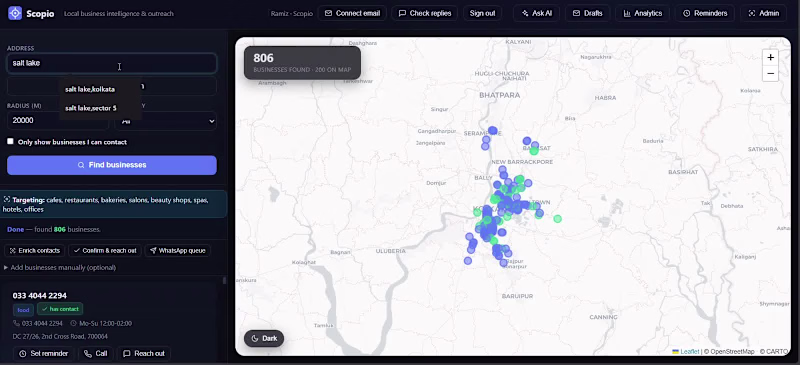Zoom out the map with minus

(770, 73)
